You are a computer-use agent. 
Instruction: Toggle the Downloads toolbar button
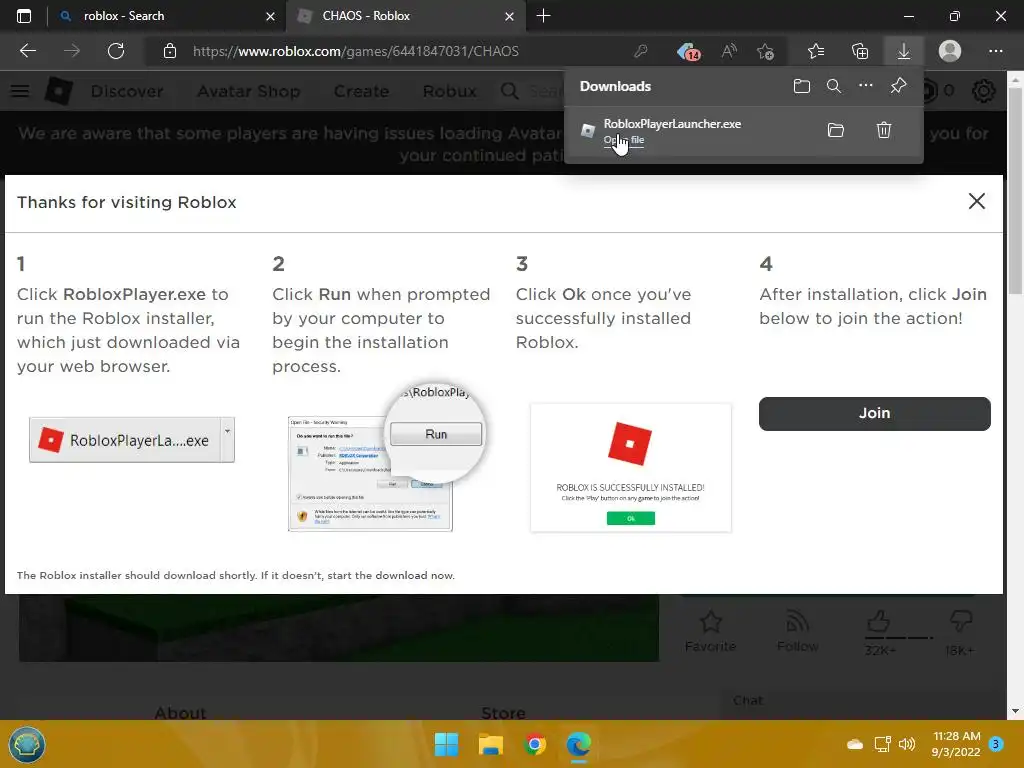[x=903, y=51]
